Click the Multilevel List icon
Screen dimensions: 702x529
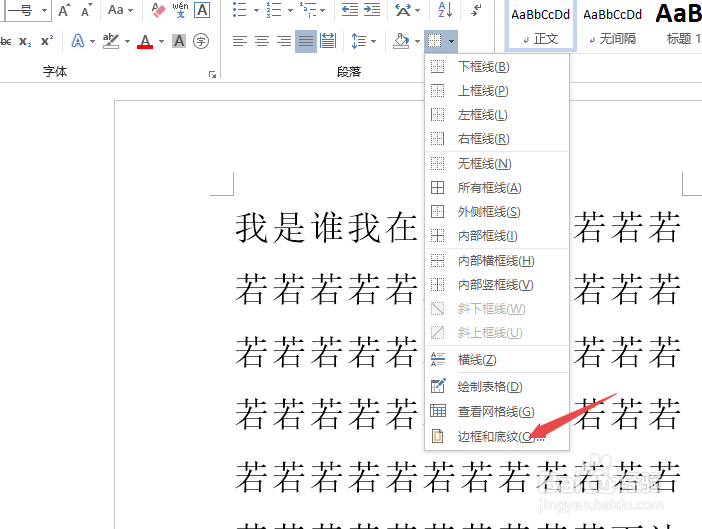click(308, 10)
